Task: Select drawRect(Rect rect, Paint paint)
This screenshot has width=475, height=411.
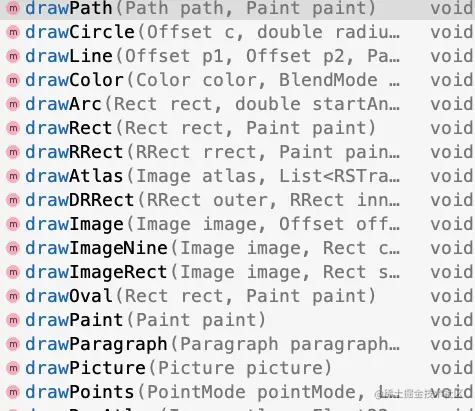Action: point(237,128)
